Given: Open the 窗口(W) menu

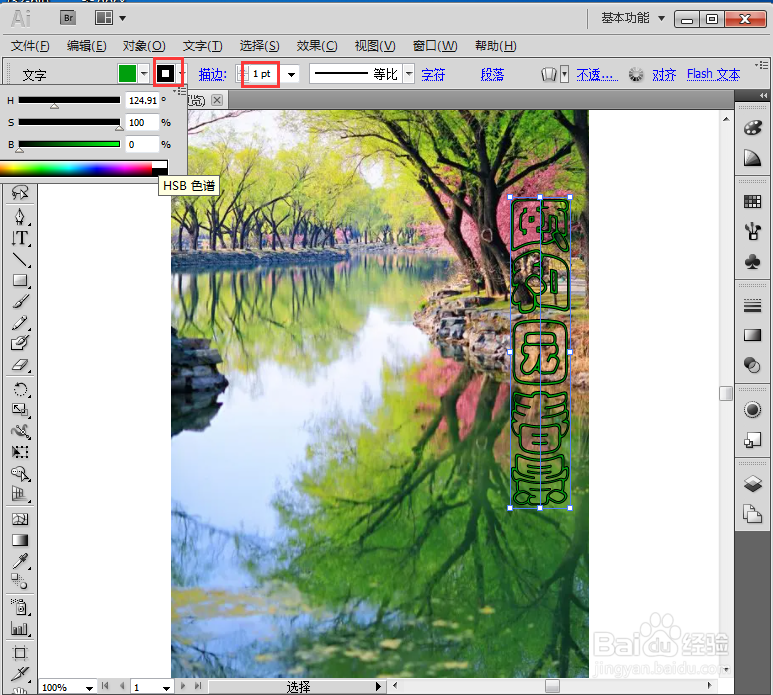Looking at the screenshot, I should pos(435,46).
